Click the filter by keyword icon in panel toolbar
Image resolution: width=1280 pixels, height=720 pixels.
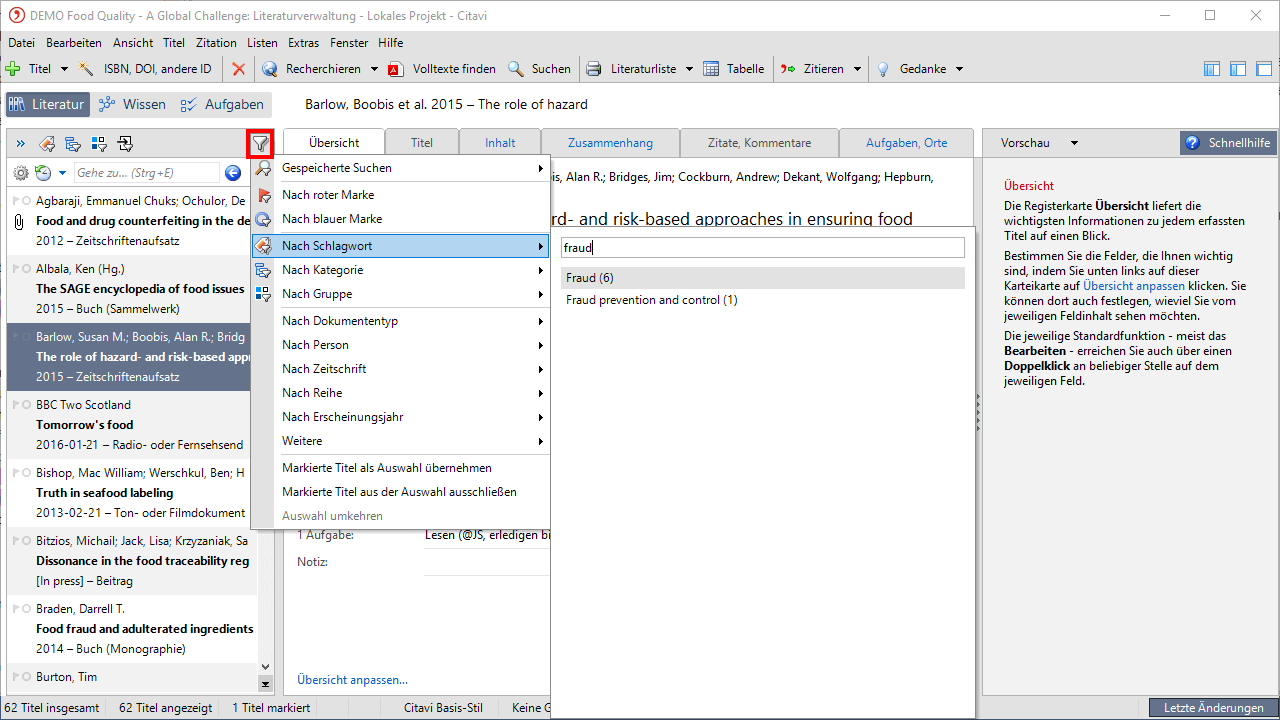46,144
